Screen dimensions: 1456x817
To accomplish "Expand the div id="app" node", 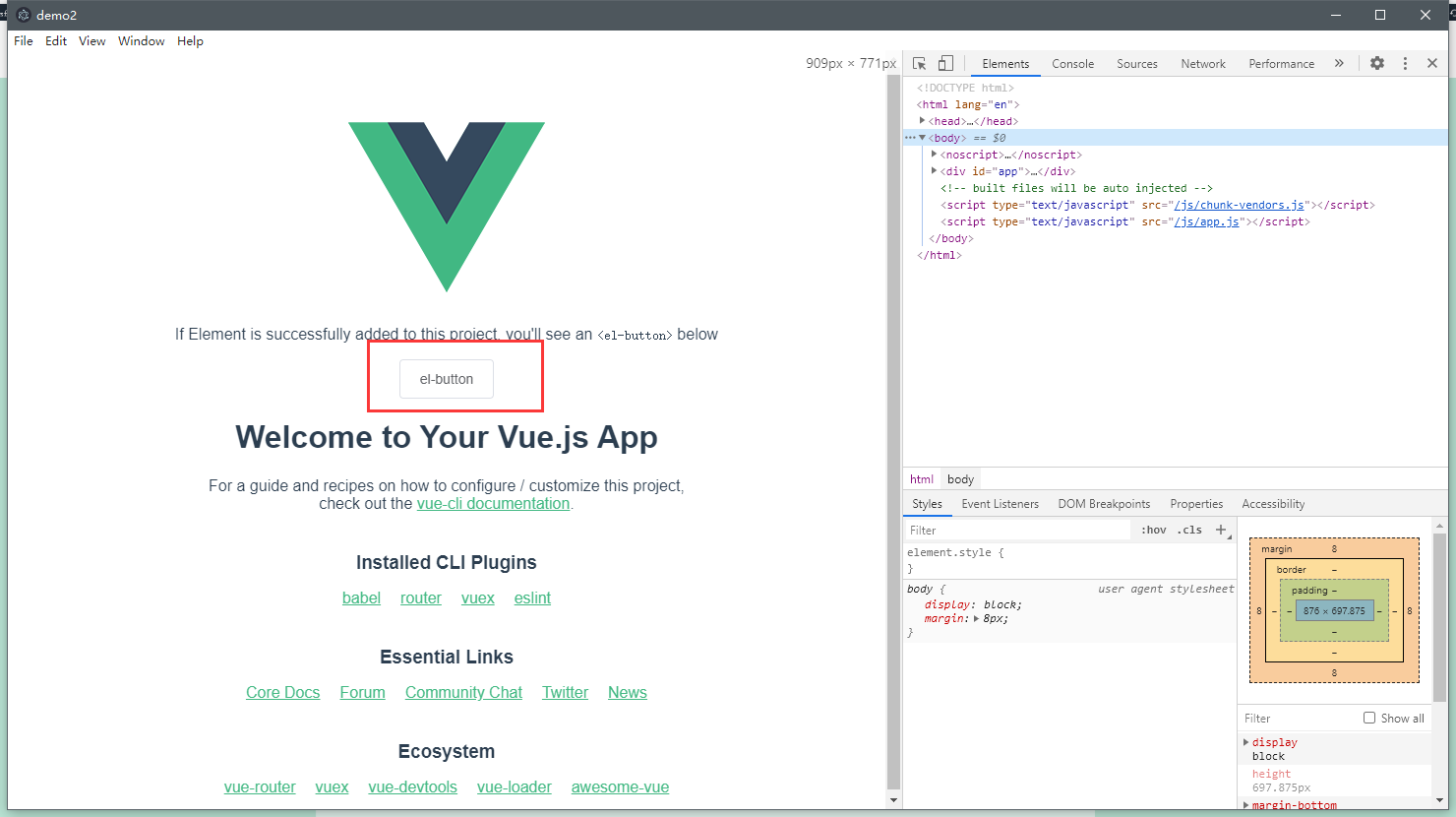I will [934, 171].
